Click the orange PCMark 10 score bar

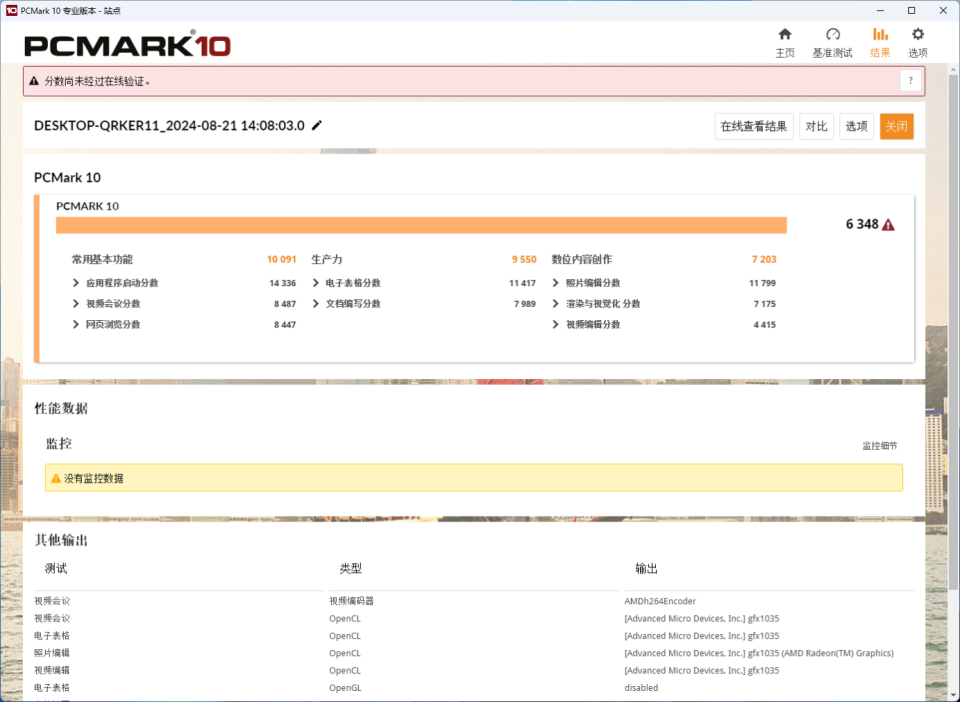(421, 225)
